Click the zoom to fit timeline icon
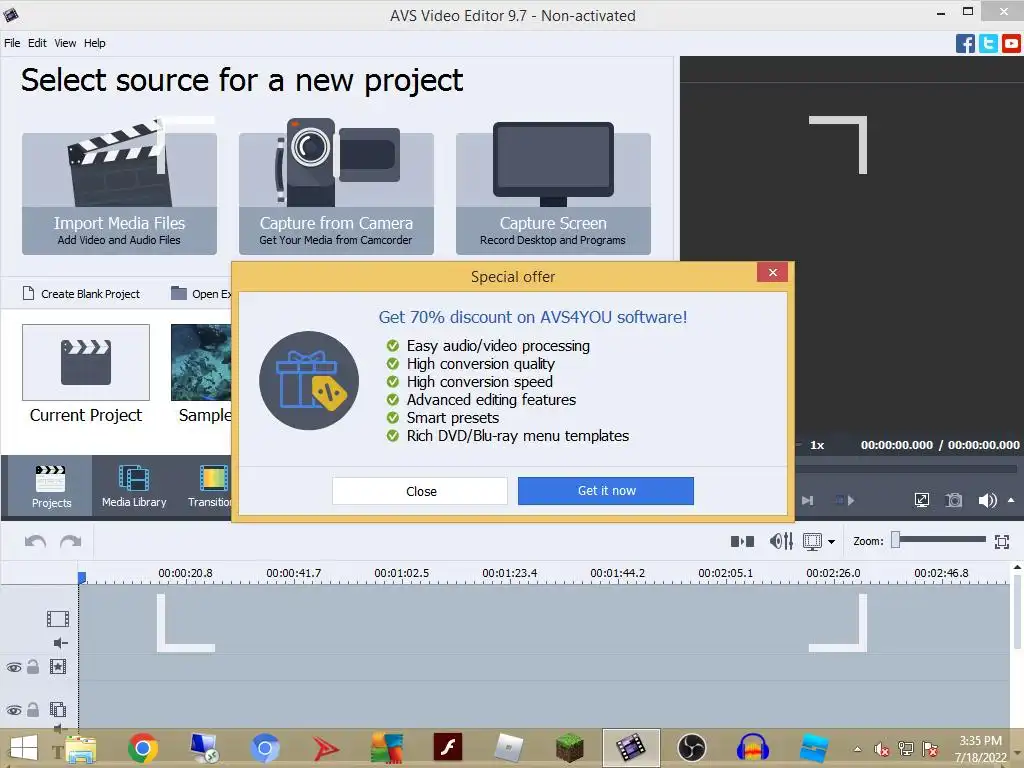This screenshot has height=768, width=1024. click(x=1002, y=541)
